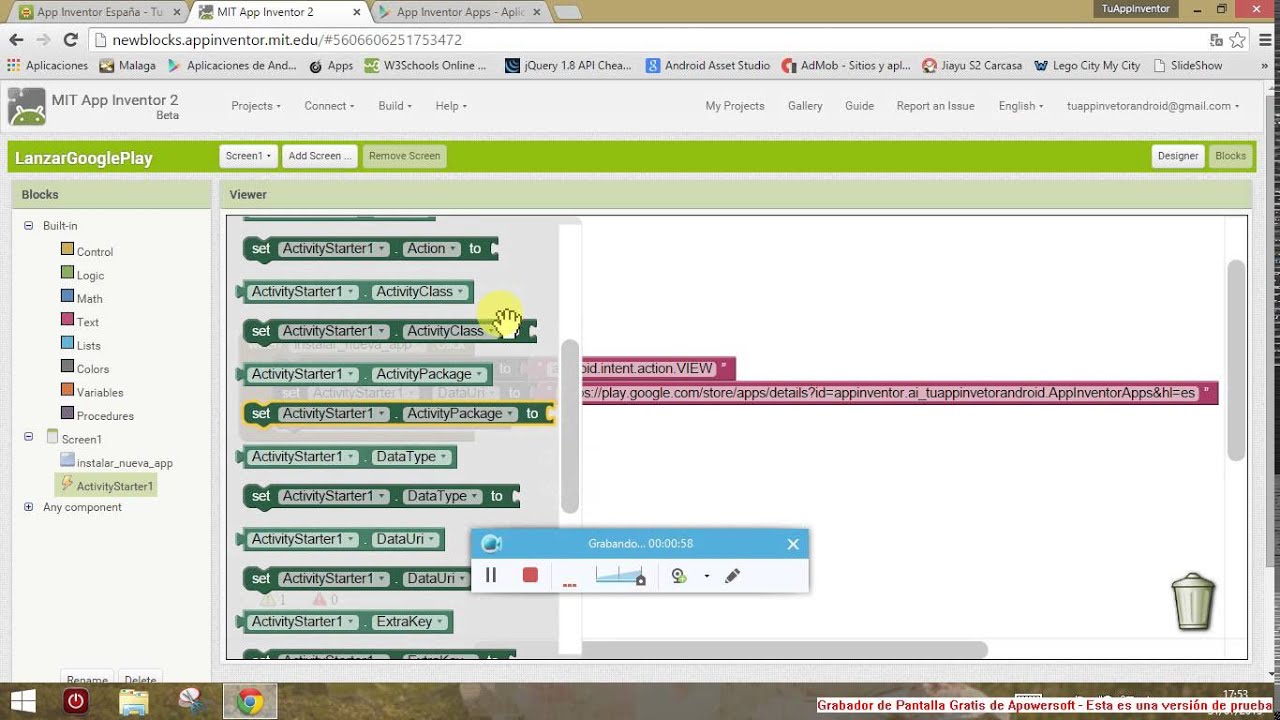Image resolution: width=1280 pixels, height=720 pixels.
Task: Open the recorder webcam options arrow
Action: pyautogui.click(x=706, y=576)
